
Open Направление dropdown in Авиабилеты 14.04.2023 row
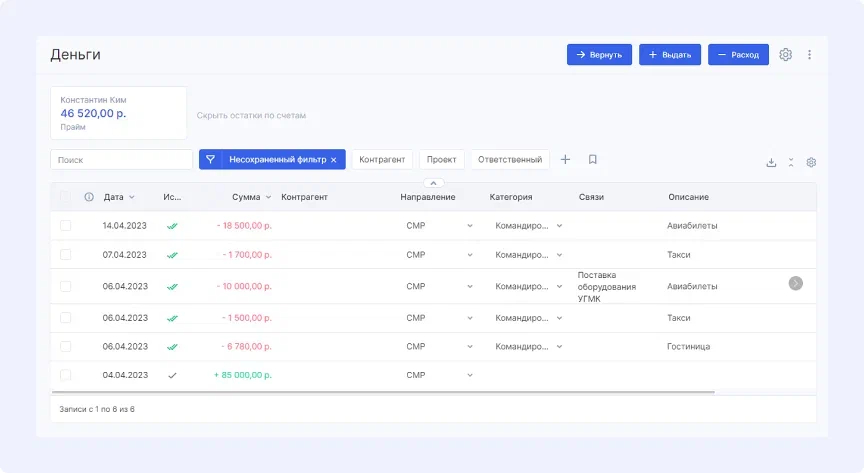(x=470, y=226)
